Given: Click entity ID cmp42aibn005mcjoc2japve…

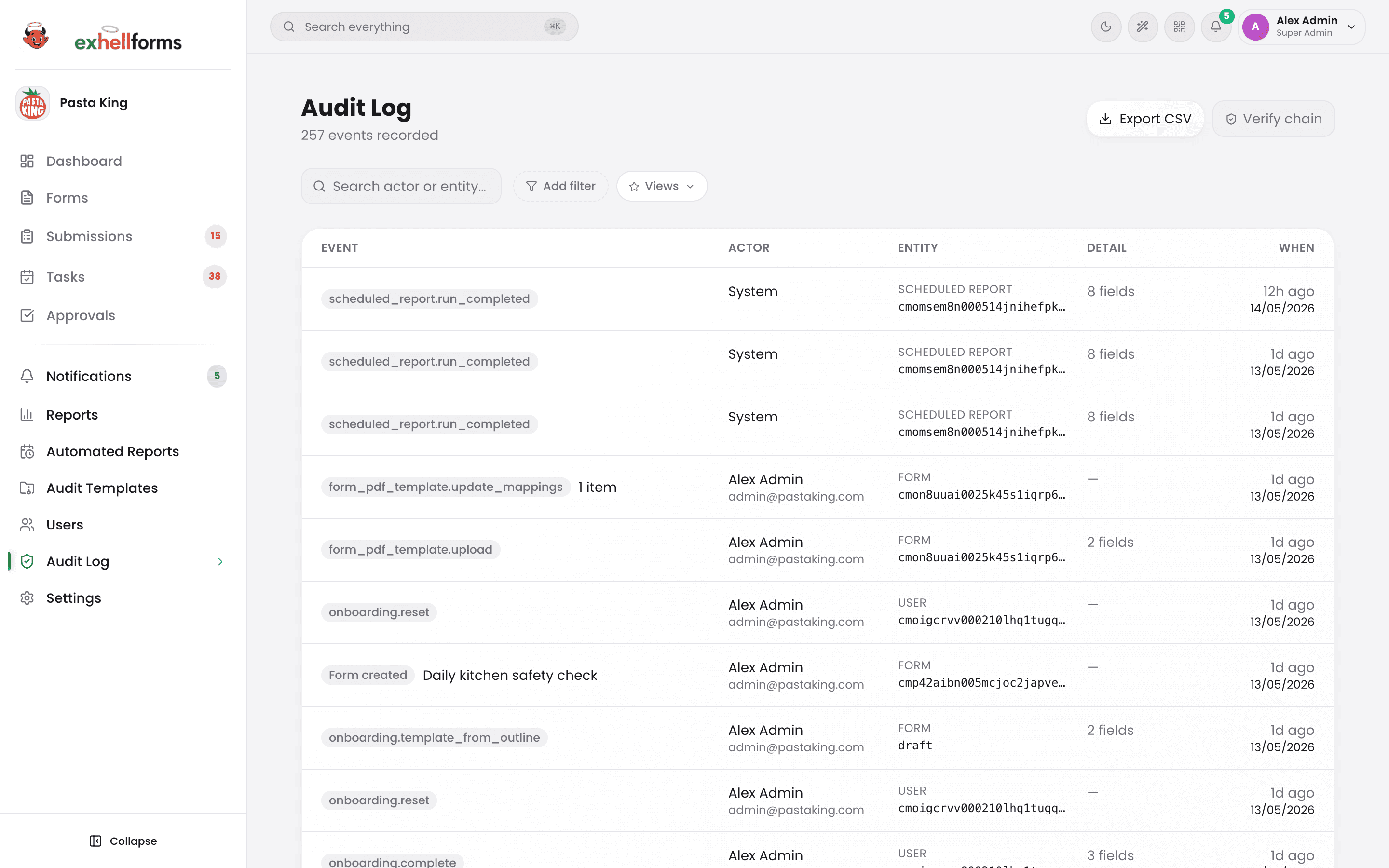Looking at the screenshot, I should [x=981, y=683].
